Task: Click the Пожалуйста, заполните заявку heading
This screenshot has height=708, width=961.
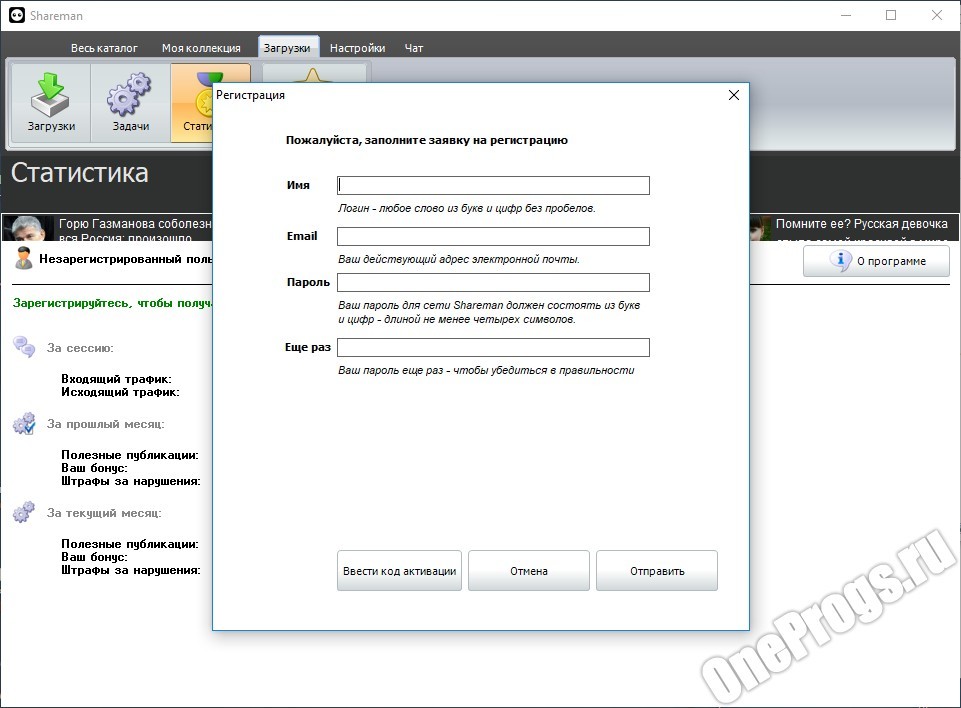Action: tap(427, 140)
